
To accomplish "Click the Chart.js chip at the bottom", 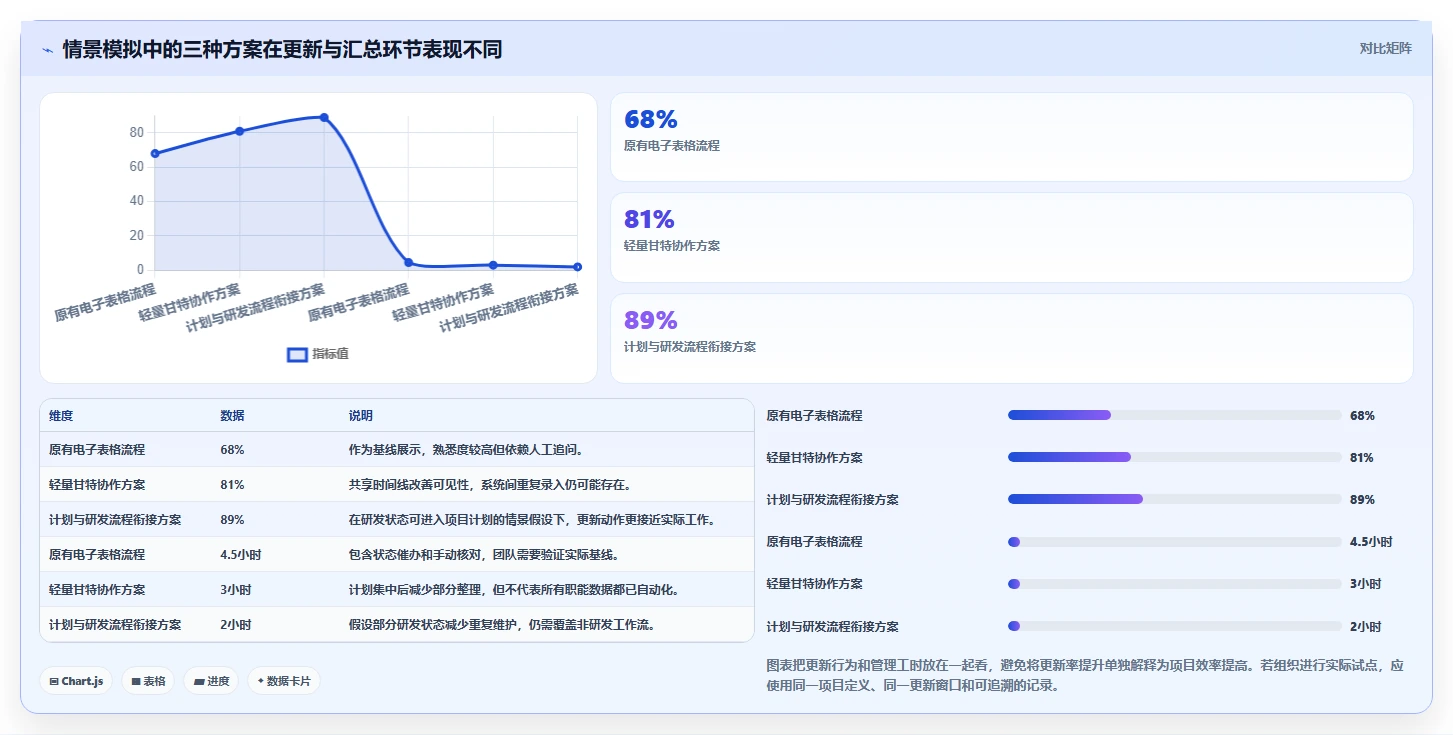I will (x=76, y=681).
